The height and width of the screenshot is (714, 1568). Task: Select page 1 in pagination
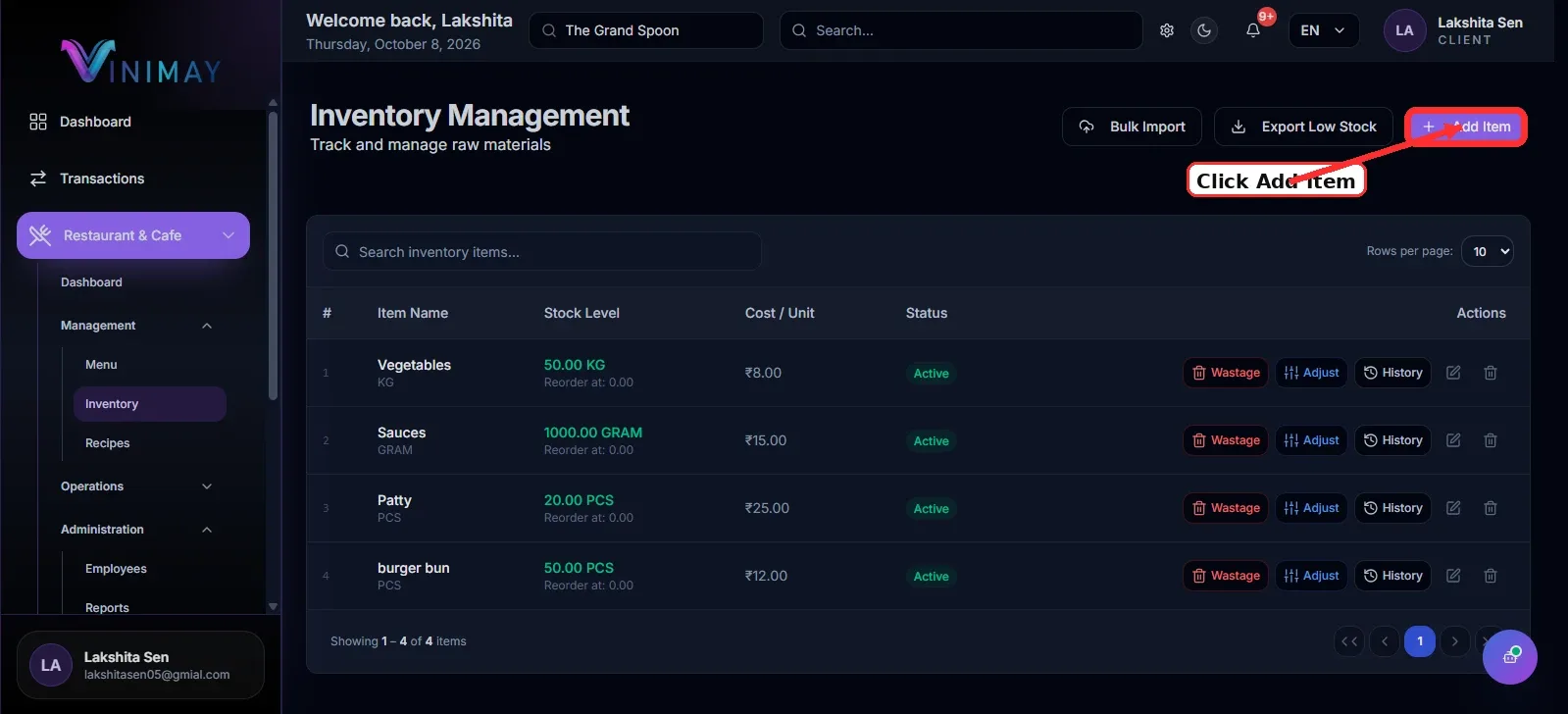(x=1420, y=641)
